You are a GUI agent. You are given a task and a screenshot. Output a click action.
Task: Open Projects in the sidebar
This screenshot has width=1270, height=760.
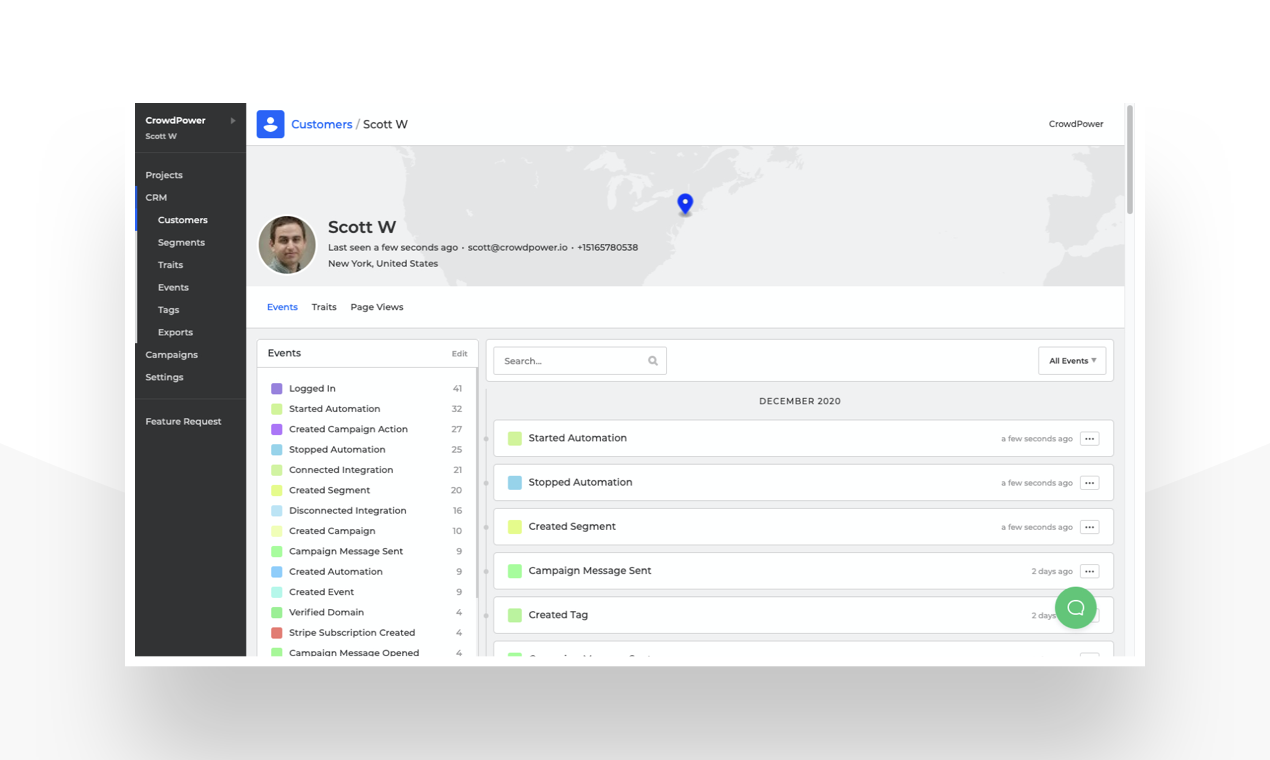coord(164,175)
